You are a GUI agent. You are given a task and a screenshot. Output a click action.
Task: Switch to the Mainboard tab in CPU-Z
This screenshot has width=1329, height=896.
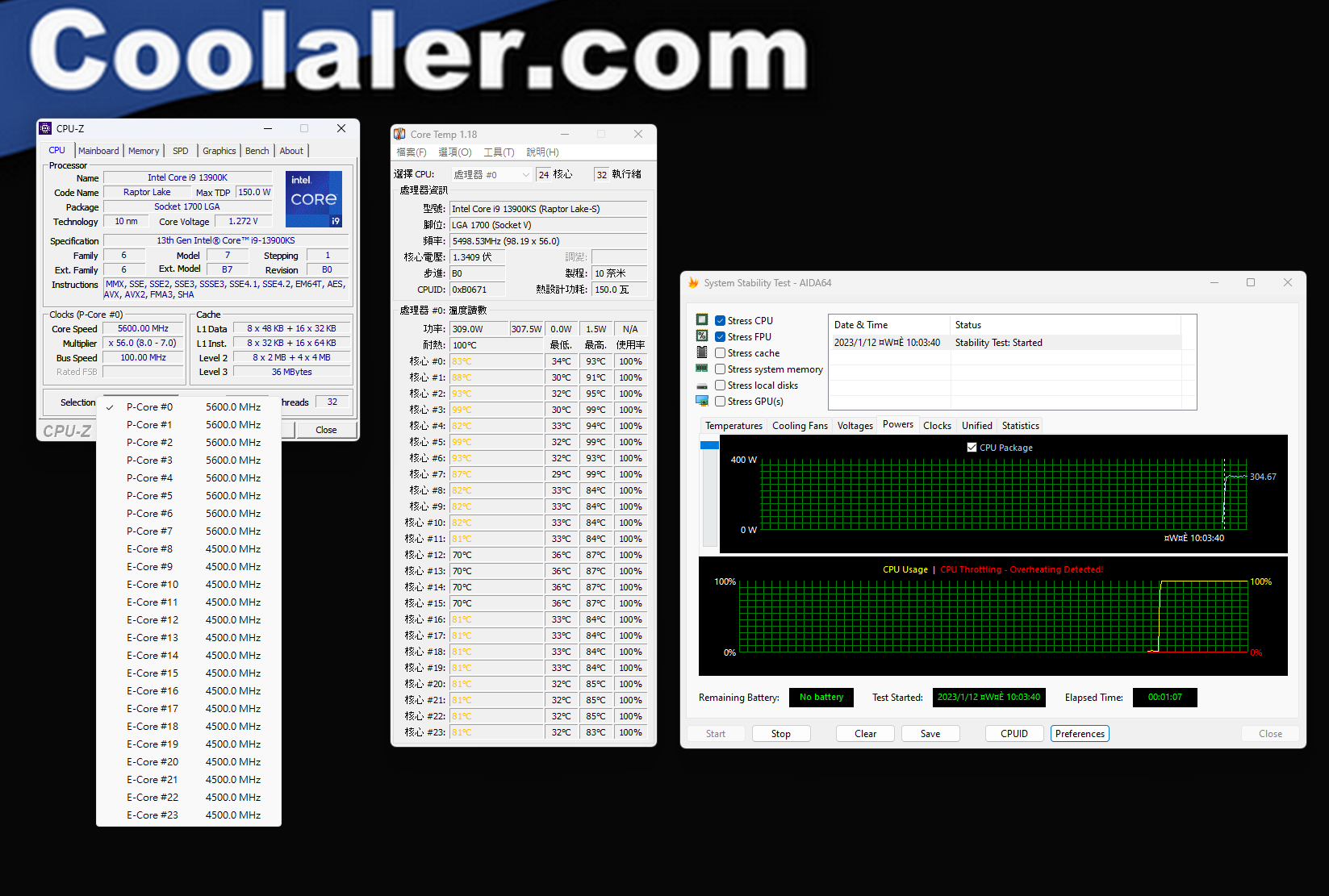(x=98, y=151)
